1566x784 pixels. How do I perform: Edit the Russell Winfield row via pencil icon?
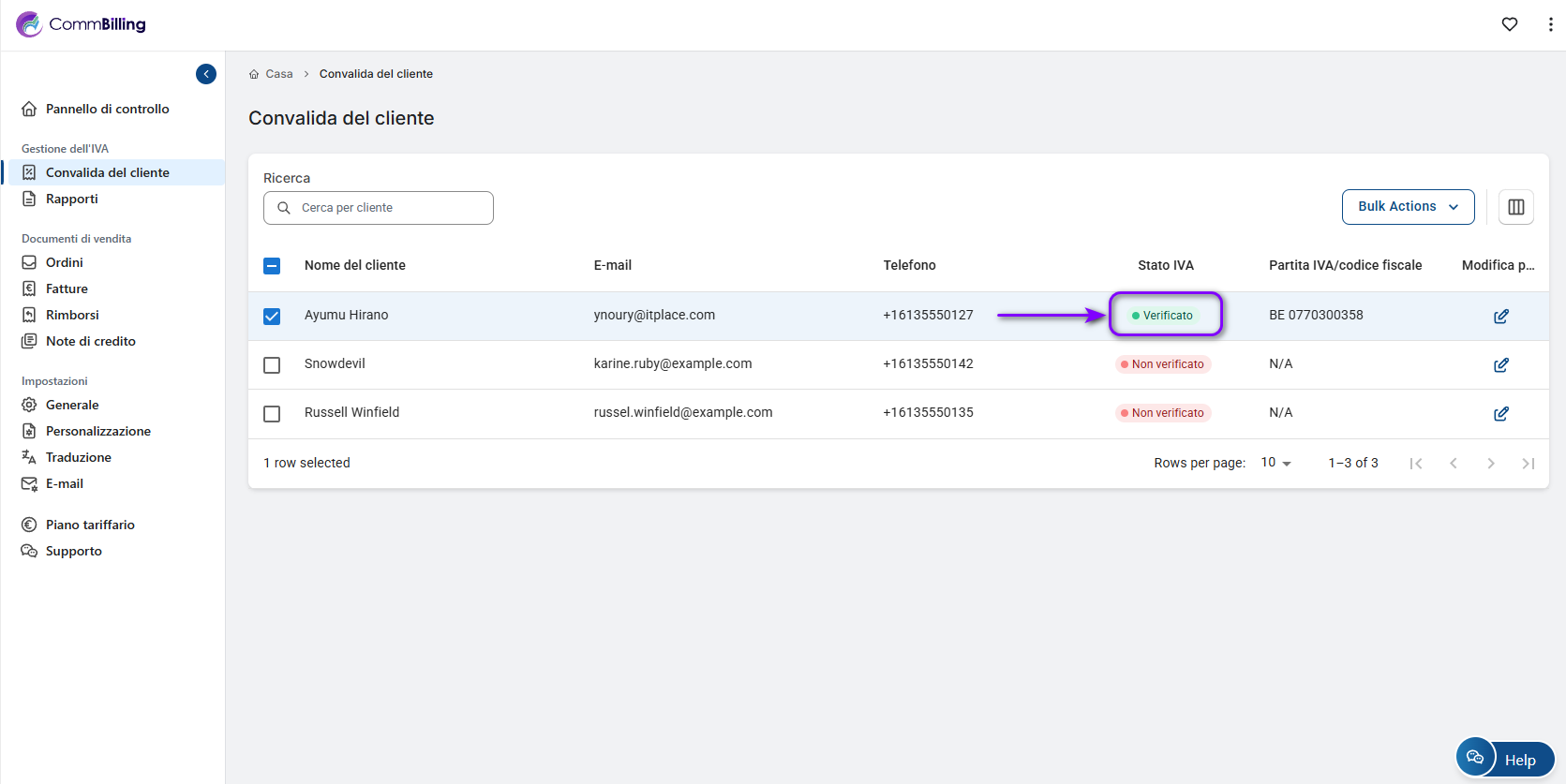click(x=1500, y=414)
